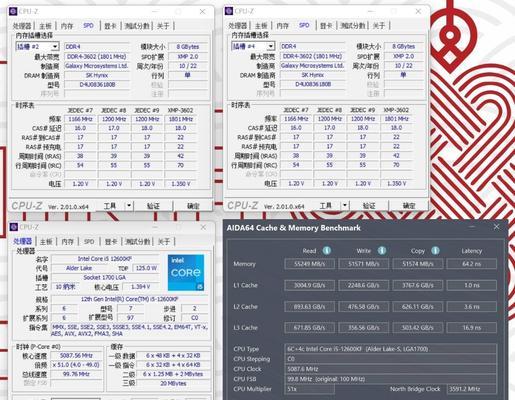Click the CPU Type field in AIDA64

point(391,349)
